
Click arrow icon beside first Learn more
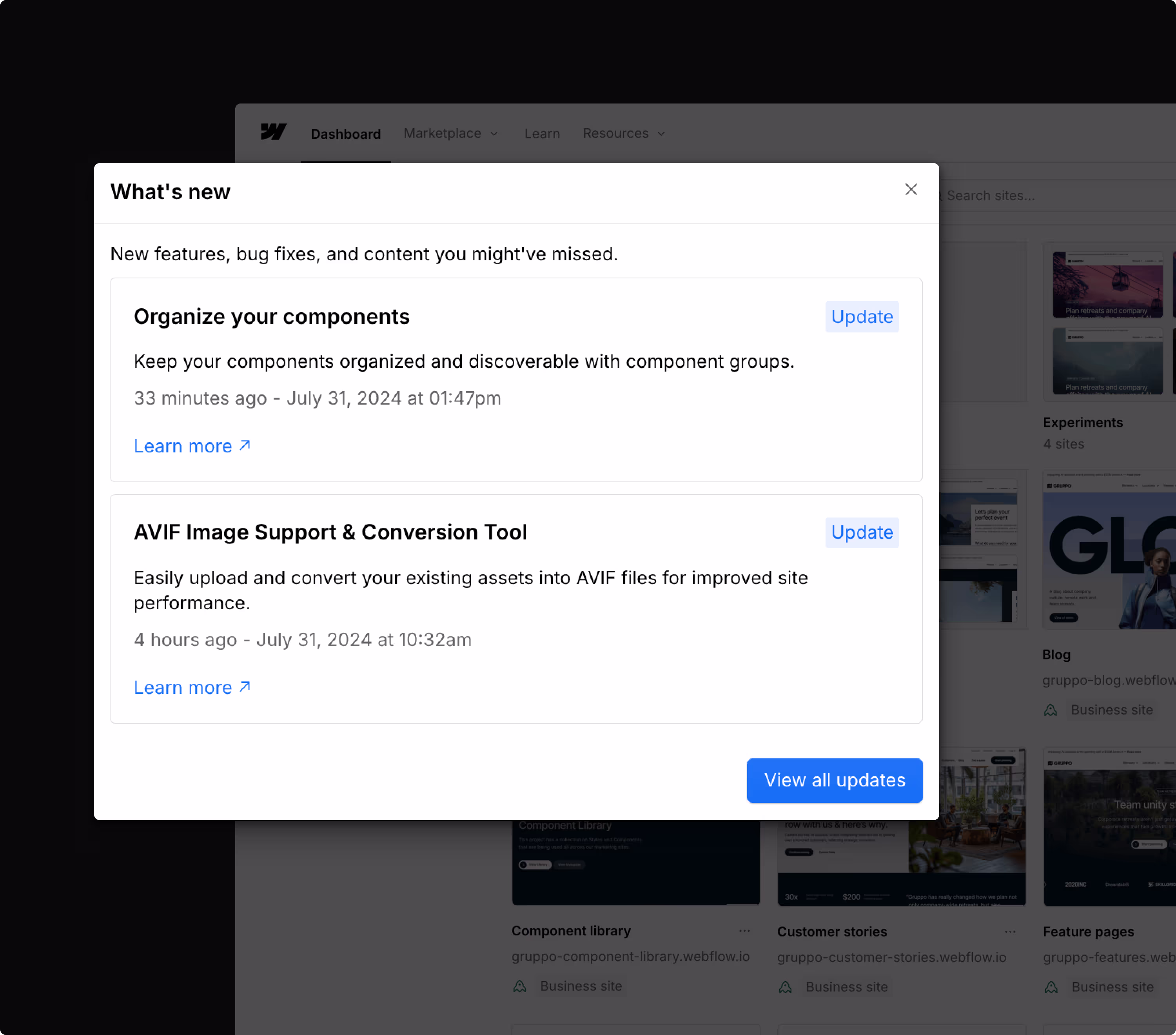pos(245,445)
